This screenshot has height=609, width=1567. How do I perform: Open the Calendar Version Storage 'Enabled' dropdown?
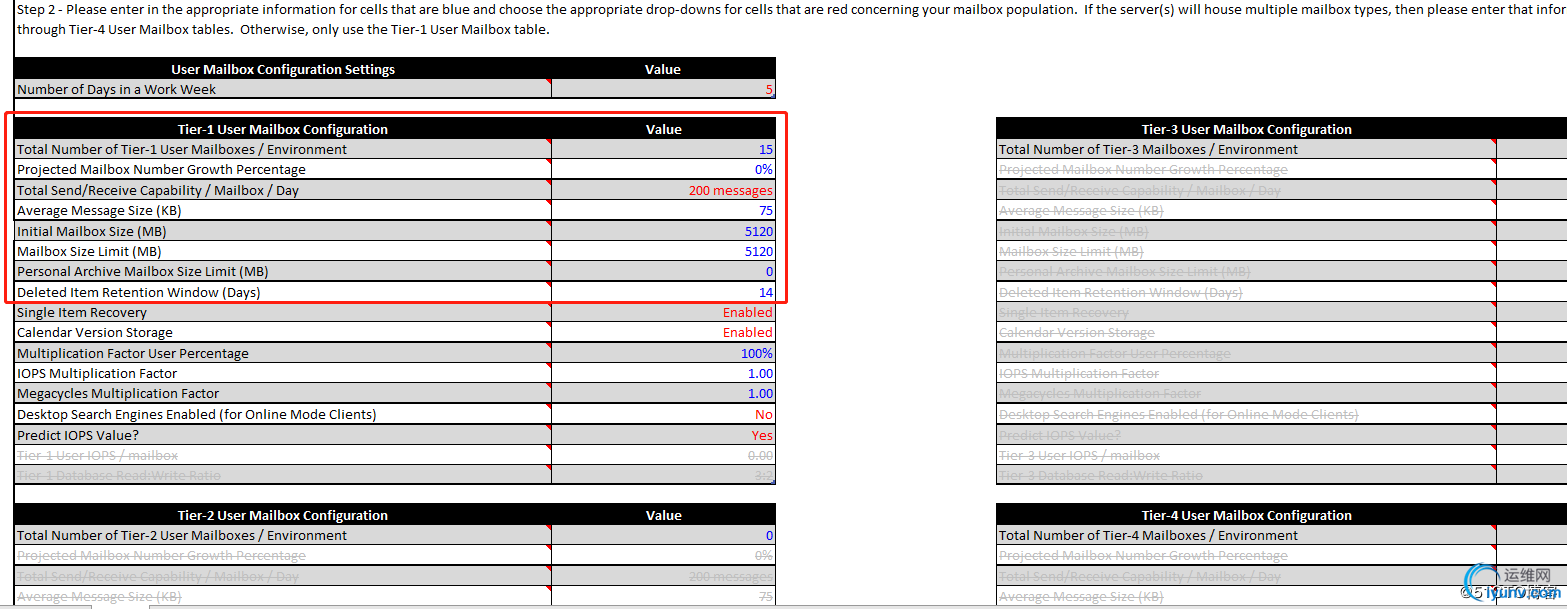tap(663, 333)
